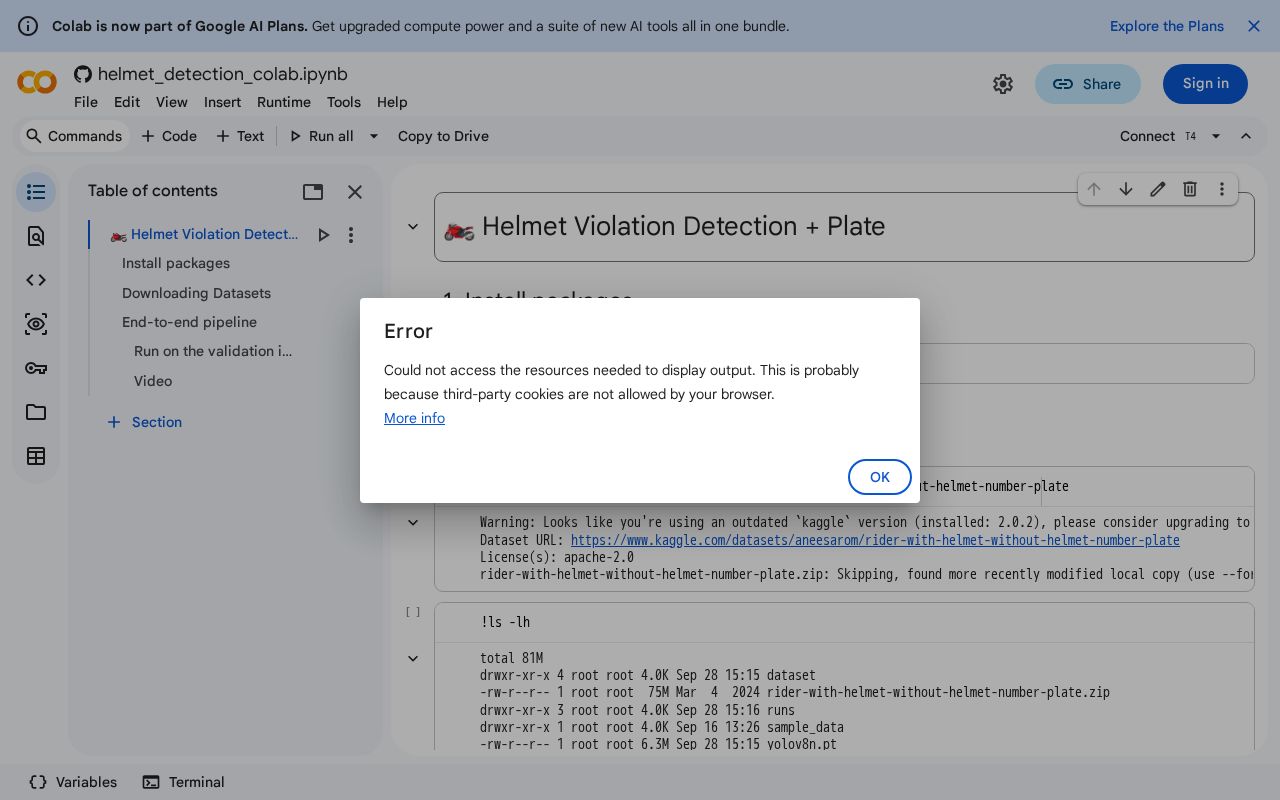
Task: Open more cell actions menu
Action: click(1222, 189)
